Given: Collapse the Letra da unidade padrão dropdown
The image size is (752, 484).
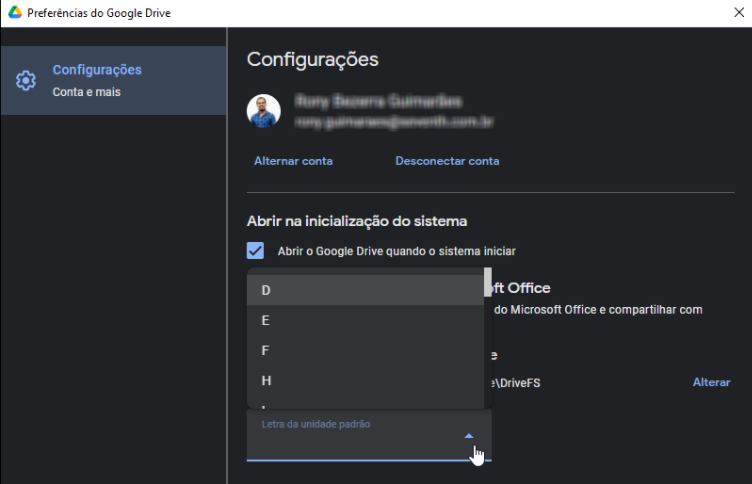Looking at the screenshot, I should [369, 436].
